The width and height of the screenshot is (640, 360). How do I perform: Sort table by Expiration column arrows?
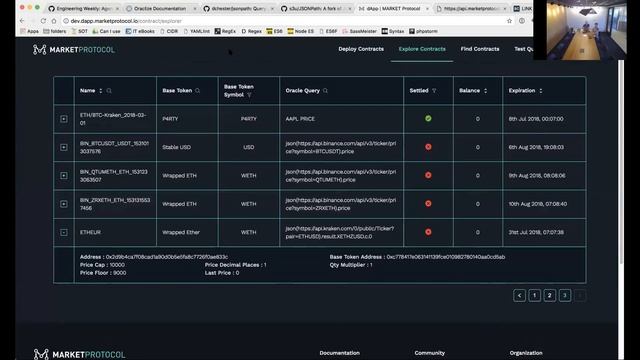point(541,91)
